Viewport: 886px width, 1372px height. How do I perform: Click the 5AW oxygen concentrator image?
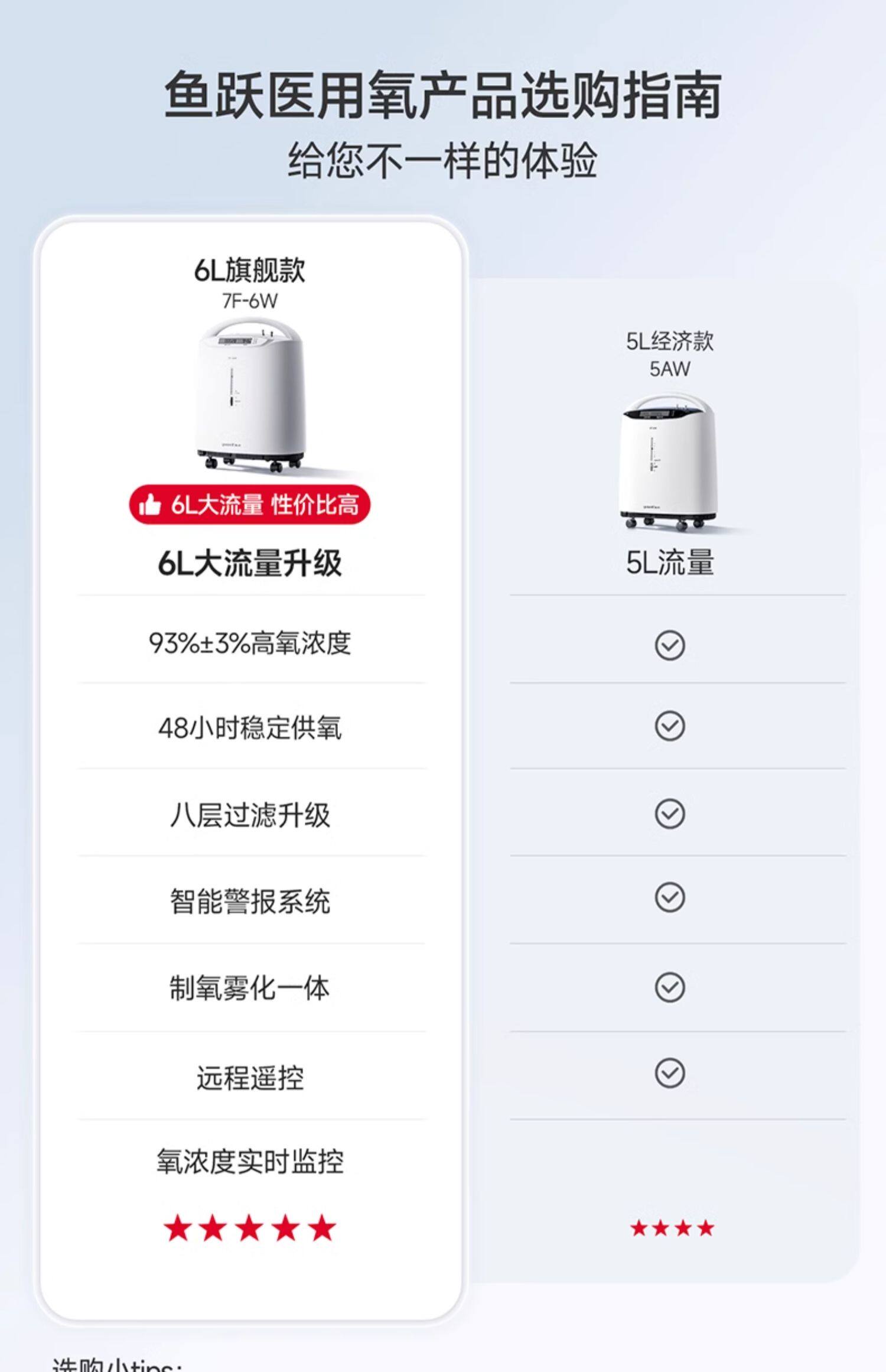pos(667,464)
